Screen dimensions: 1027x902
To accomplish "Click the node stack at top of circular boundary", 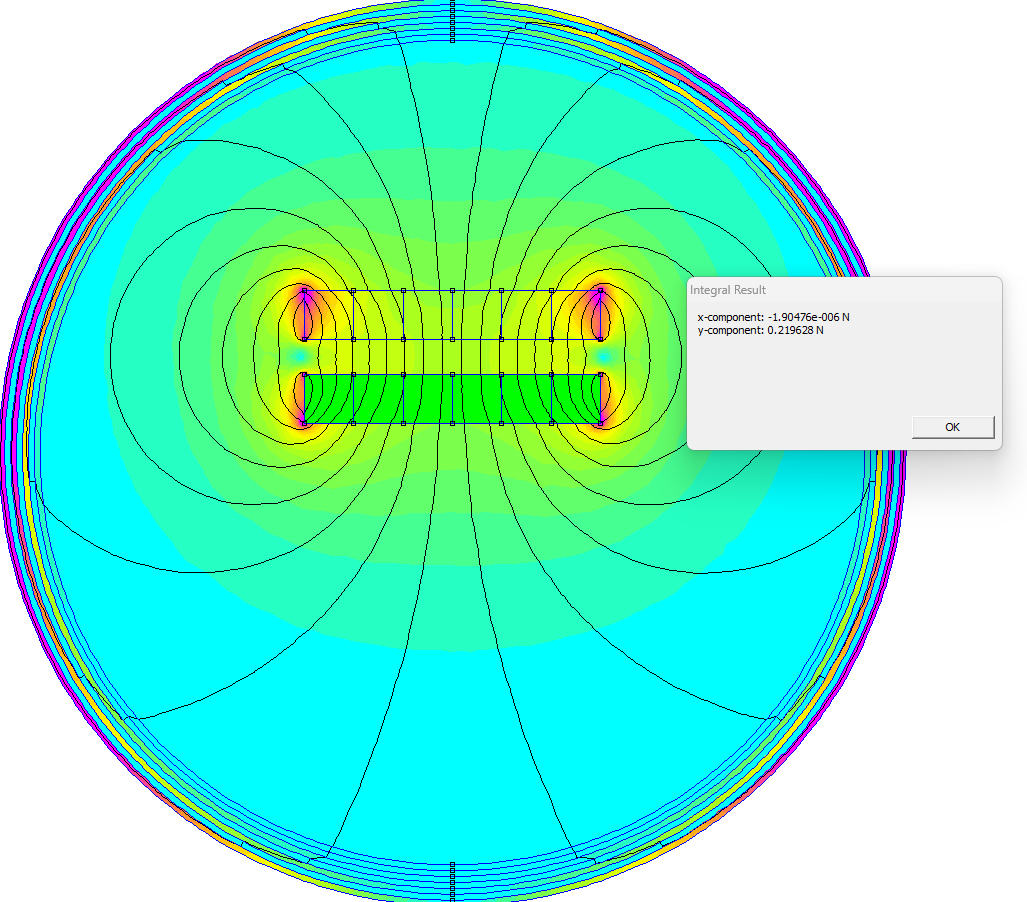I will pyautogui.click(x=452, y=22).
